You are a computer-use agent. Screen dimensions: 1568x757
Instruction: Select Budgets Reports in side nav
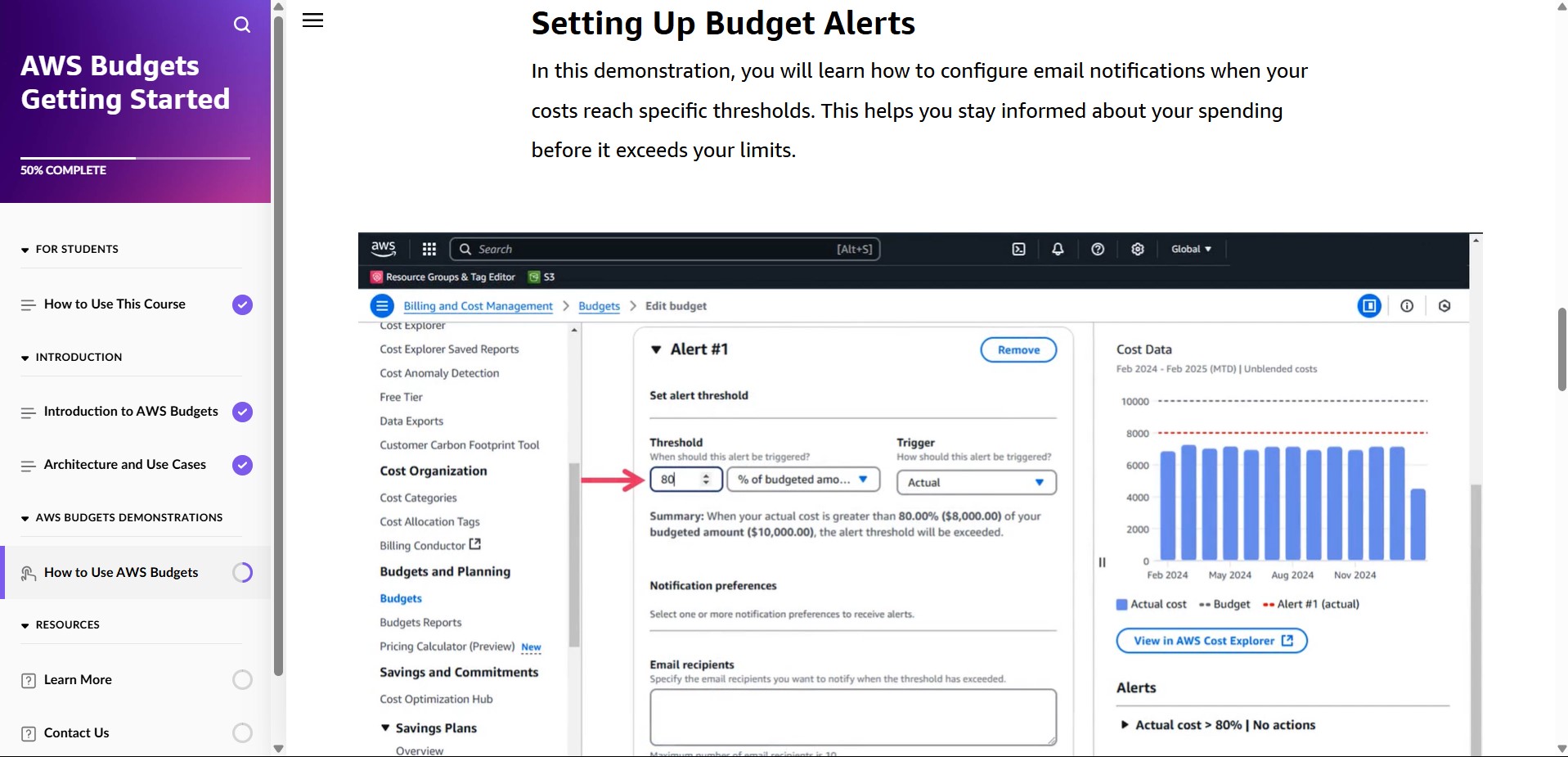(x=420, y=622)
